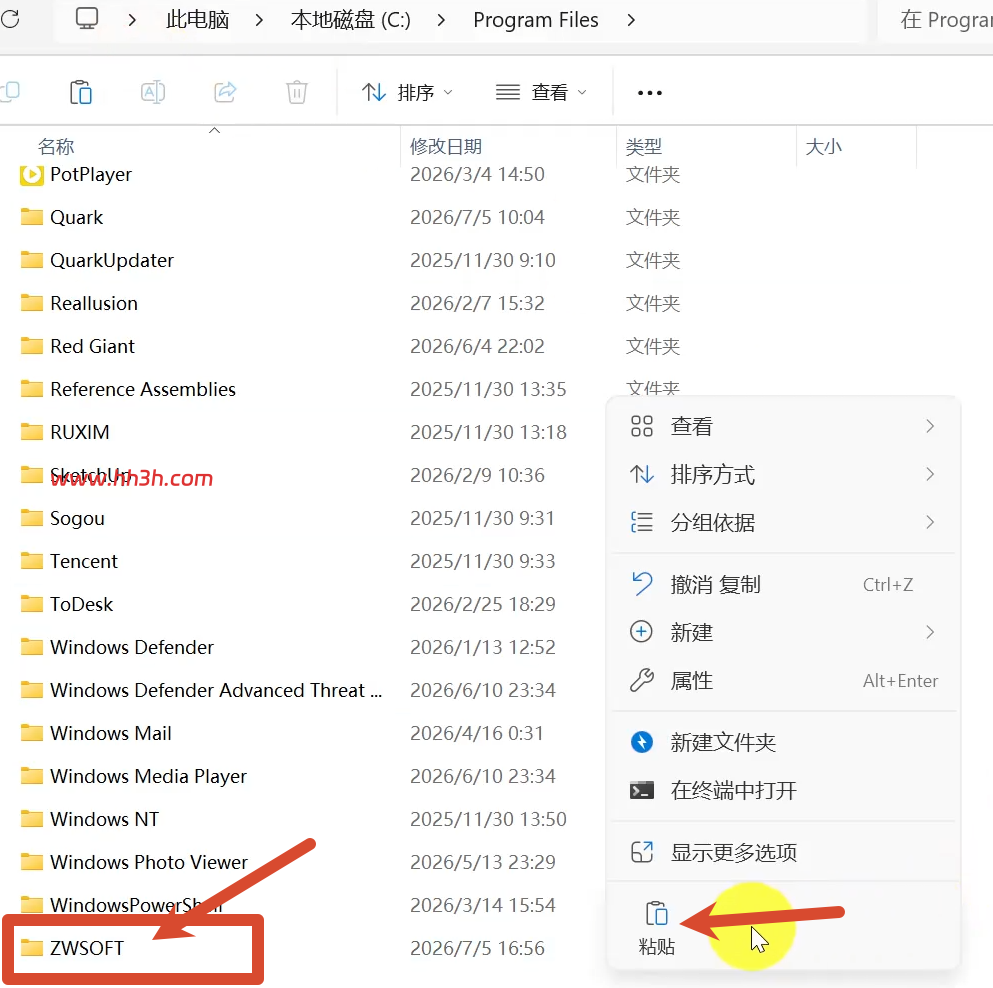Choose 显示更多选项 in context menu
The width and height of the screenshot is (993, 988).
[x=783, y=852]
